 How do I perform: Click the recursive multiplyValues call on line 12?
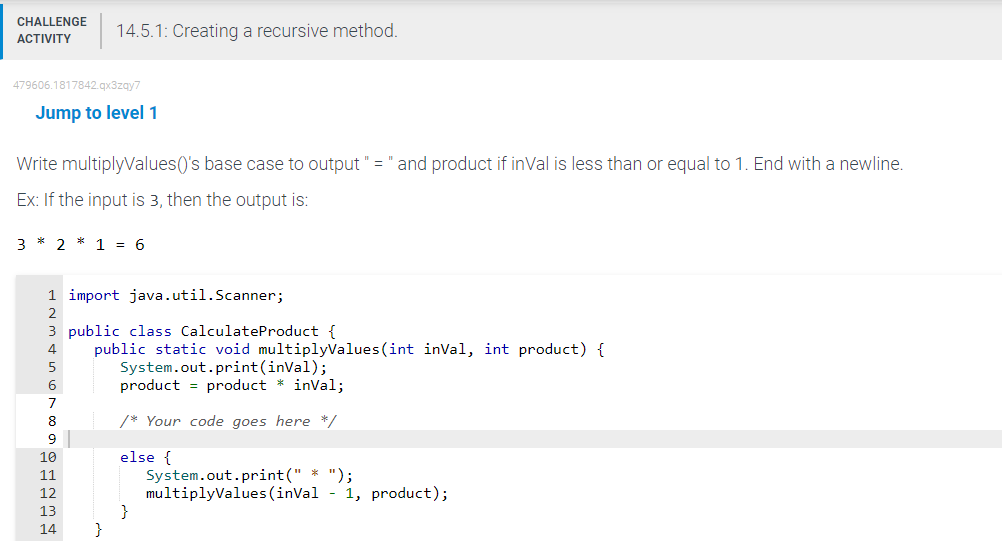pyautogui.click(x=297, y=493)
